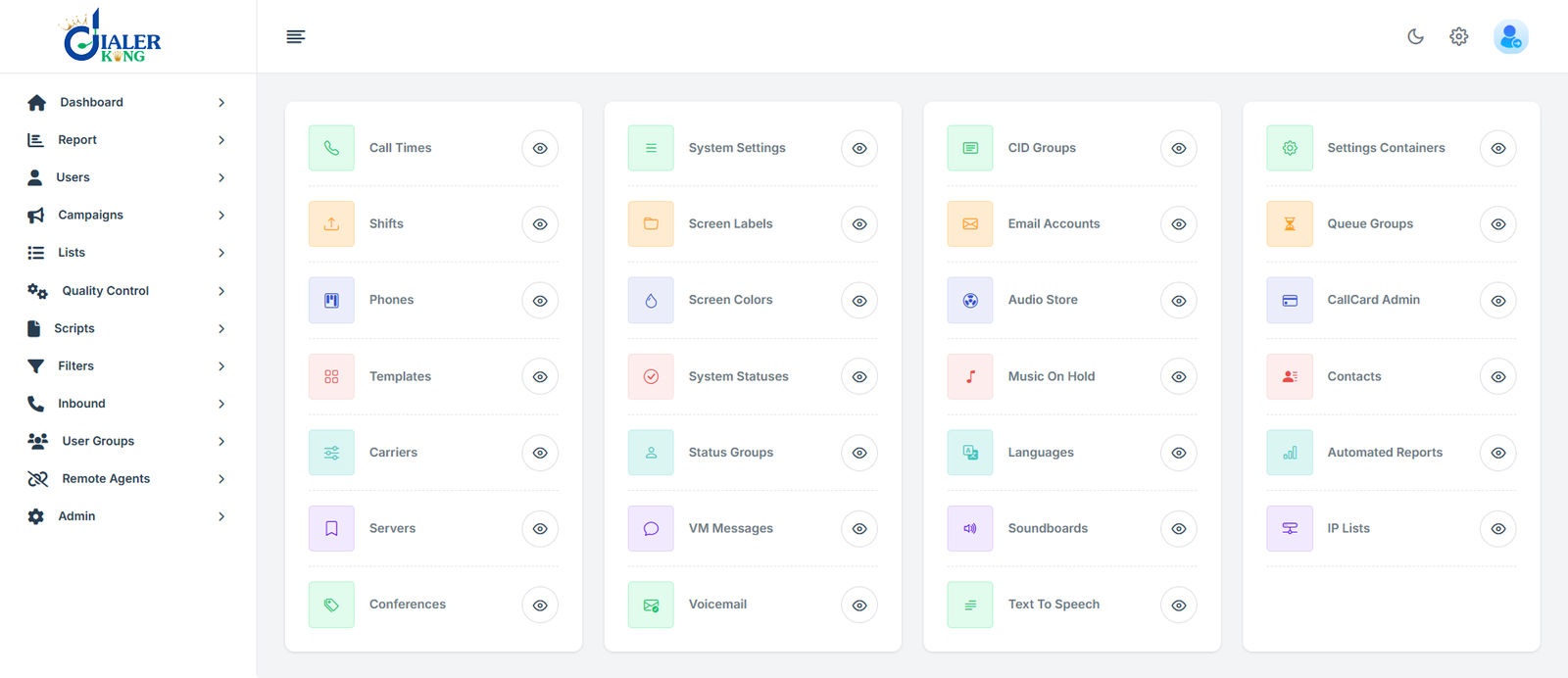Expand the Dashboard menu chevron
1568x678 pixels.
point(221,103)
